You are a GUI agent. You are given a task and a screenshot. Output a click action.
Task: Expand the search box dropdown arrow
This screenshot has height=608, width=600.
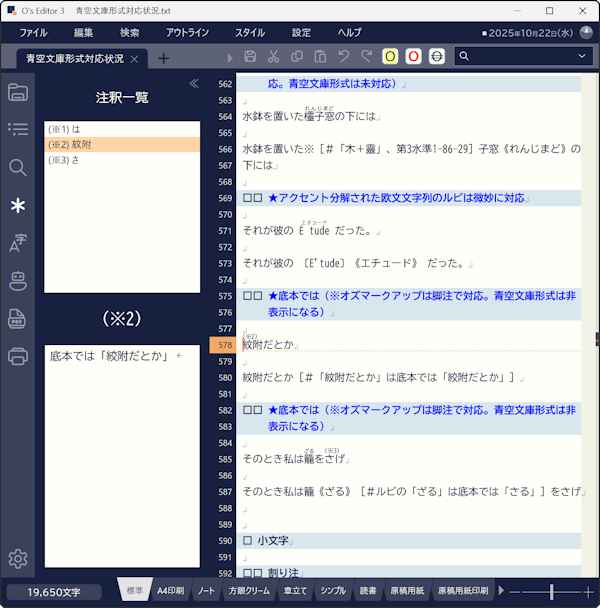click(x=584, y=57)
